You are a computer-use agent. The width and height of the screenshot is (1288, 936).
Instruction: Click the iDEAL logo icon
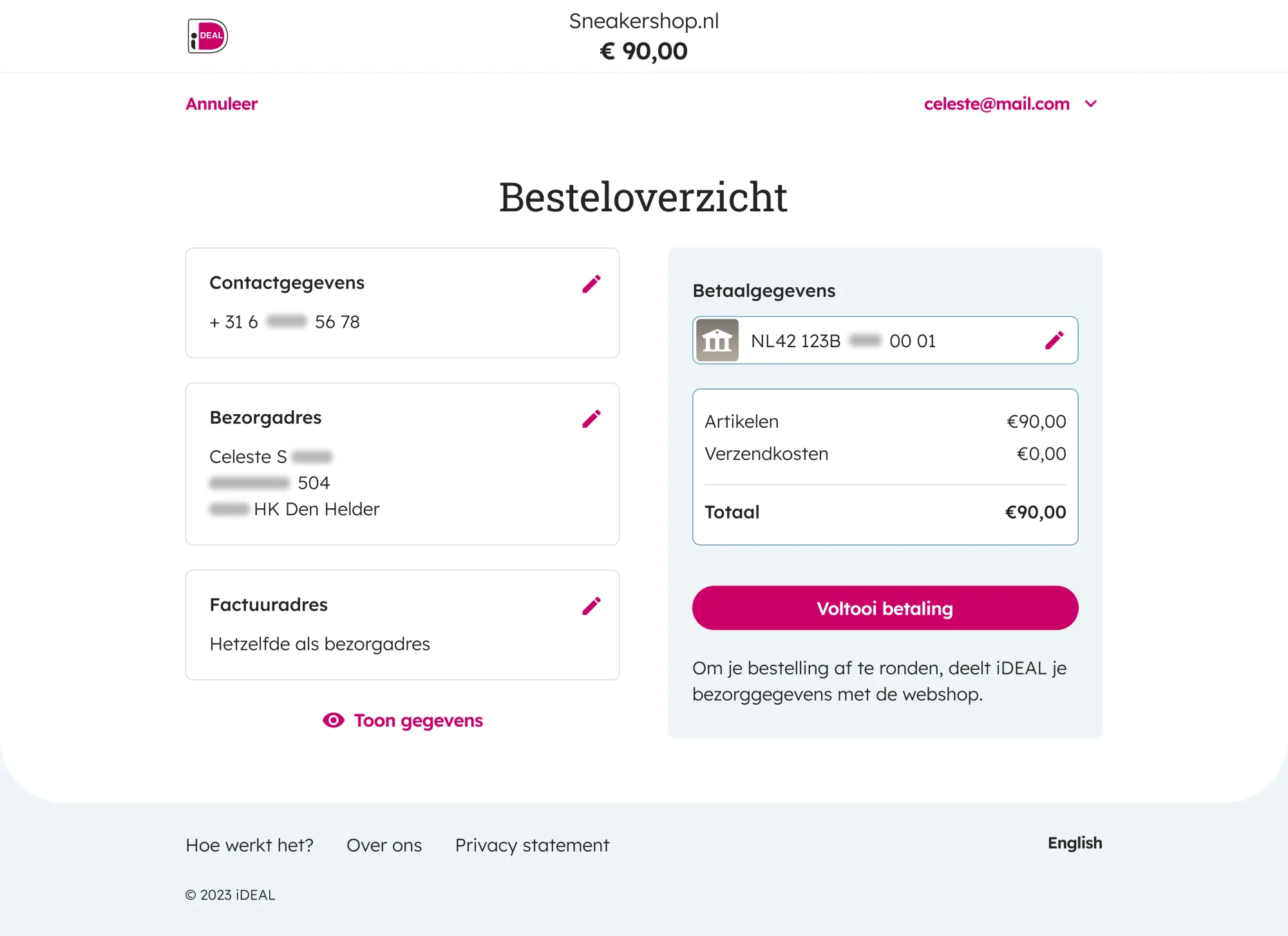pos(207,35)
